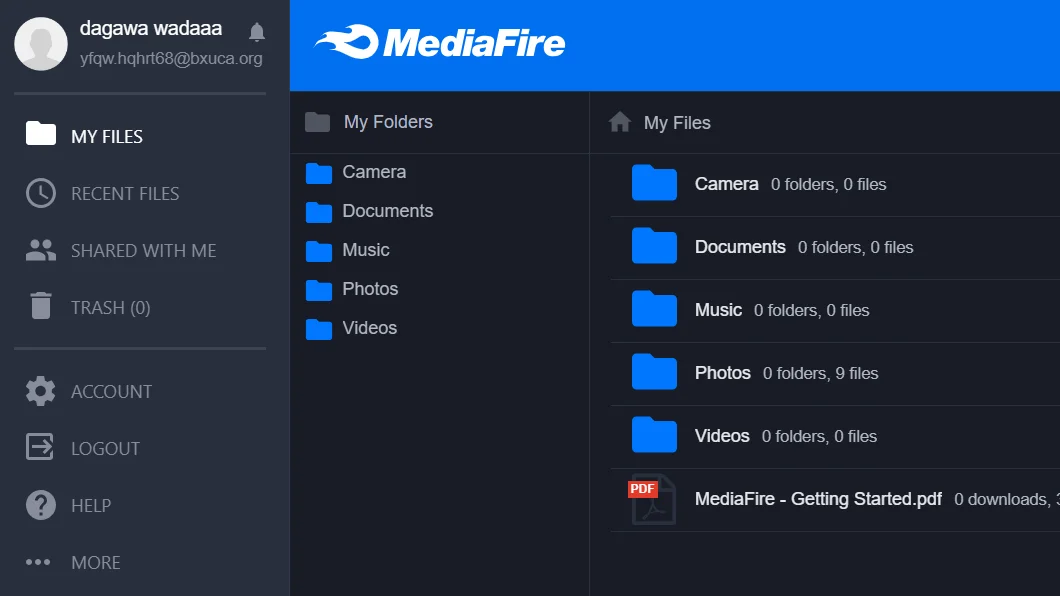The image size is (1060, 596).
Task: Open the Camera folder name in file list
Action: coord(727,184)
